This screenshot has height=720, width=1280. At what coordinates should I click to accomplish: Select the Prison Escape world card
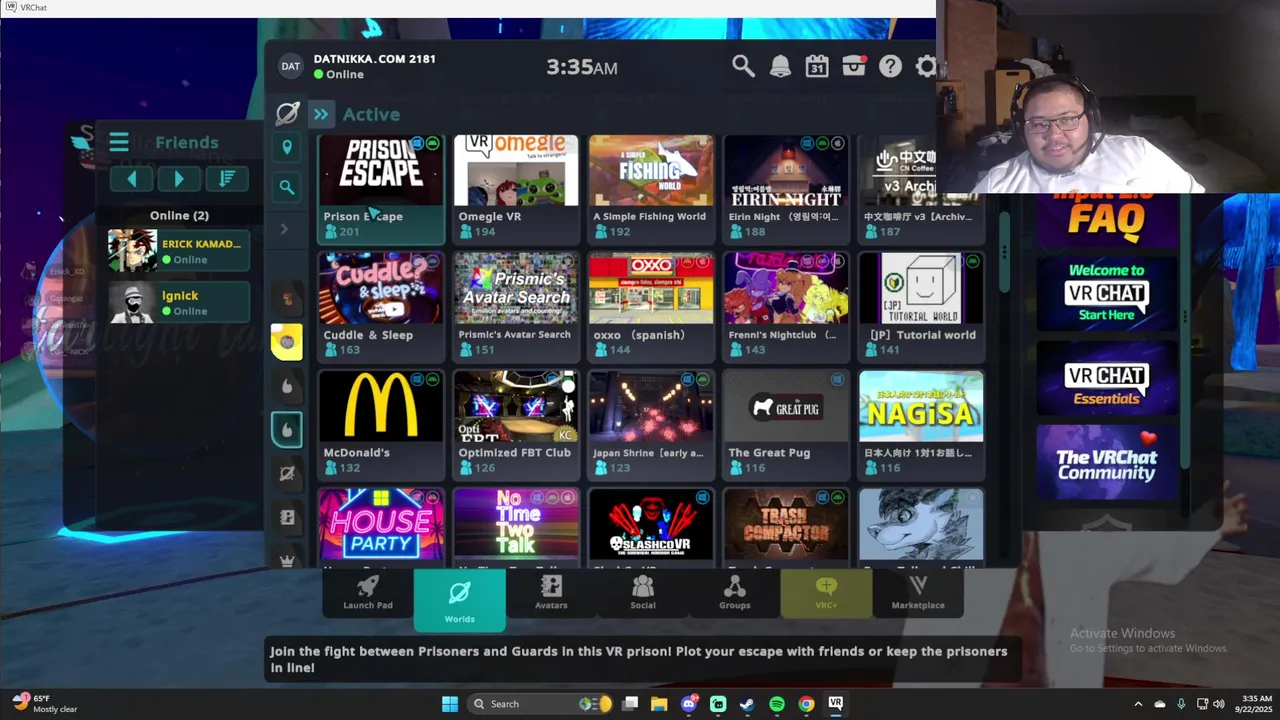(x=381, y=189)
